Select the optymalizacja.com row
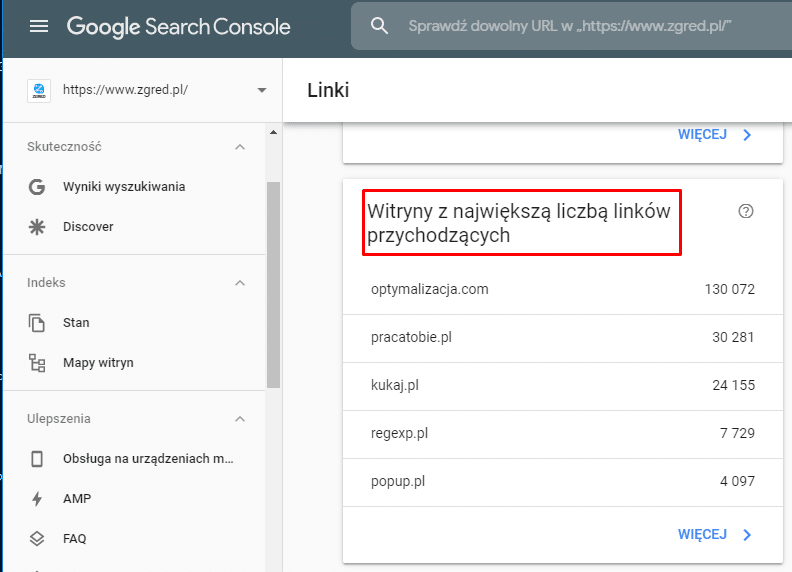 (563, 290)
